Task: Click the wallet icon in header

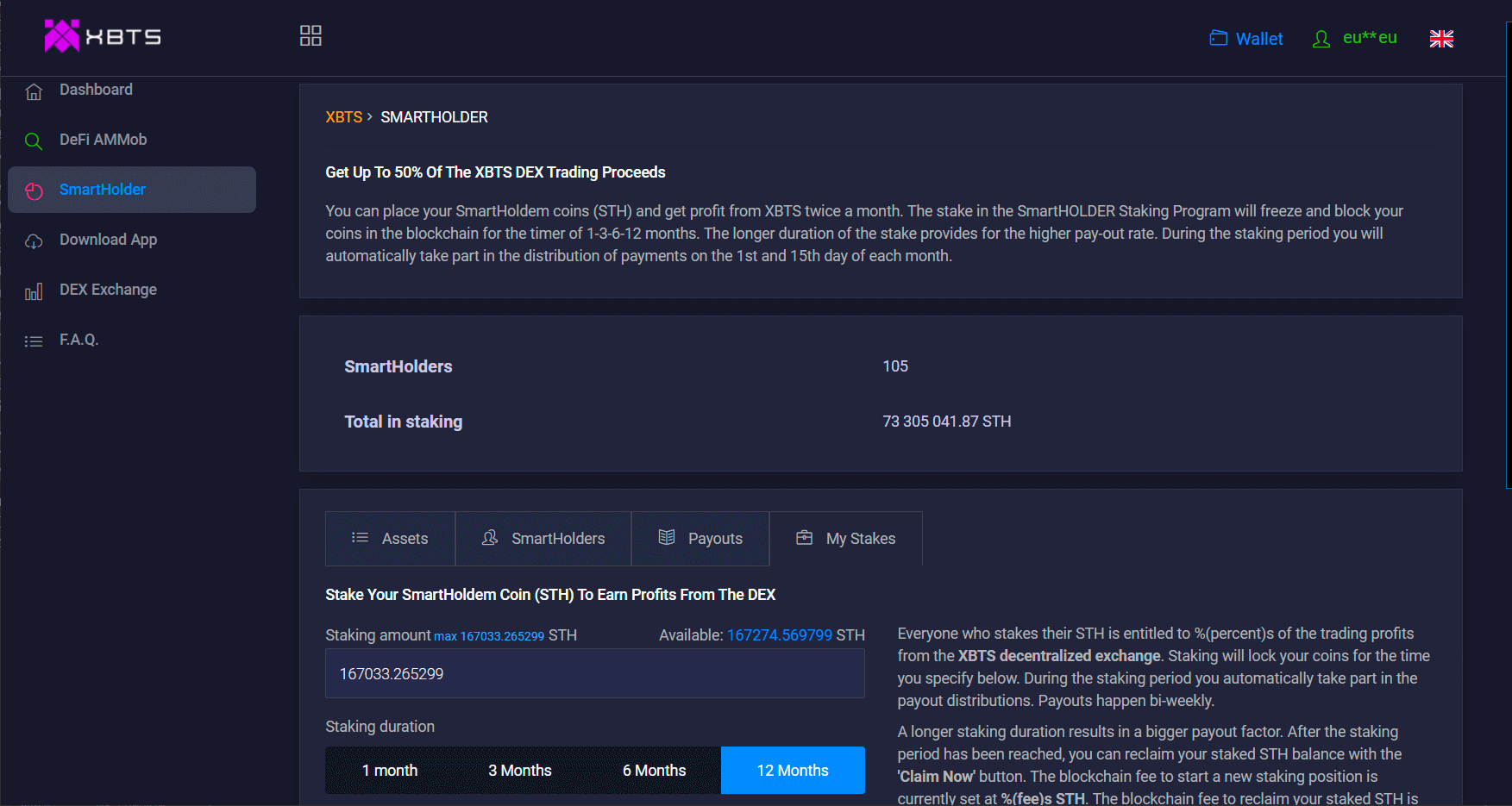Action: pos(1218,38)
